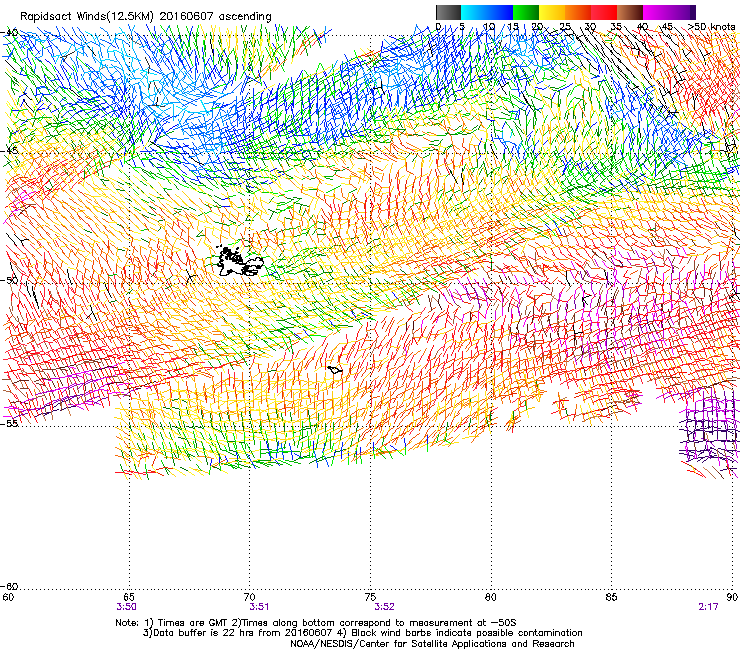Click the 3:50 measurement time label
The width and height of the screenshot is (740, 650).
(x=126, y=607)
